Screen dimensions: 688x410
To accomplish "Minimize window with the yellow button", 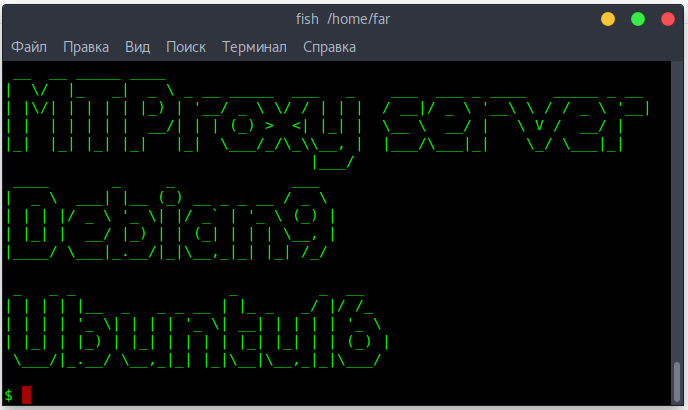I will pos(608,19).
